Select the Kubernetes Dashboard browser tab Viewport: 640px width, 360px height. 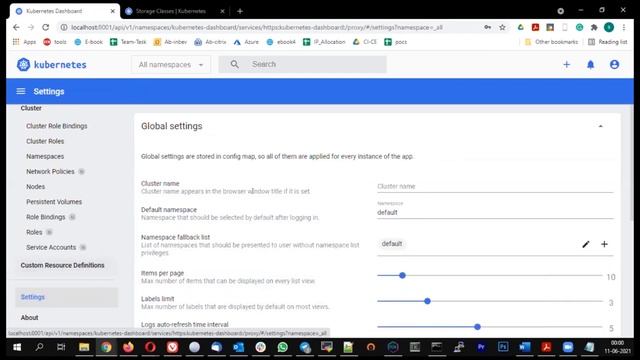(x=64, y=11)
